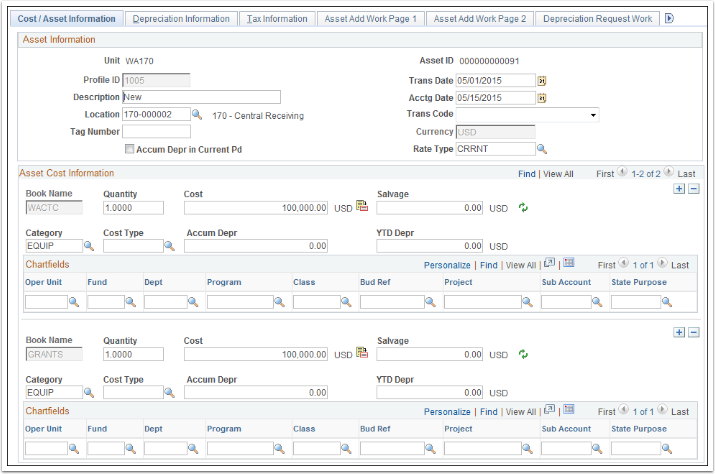
Task: Click the Rate Type input field
Action: [x=496, y=149]
